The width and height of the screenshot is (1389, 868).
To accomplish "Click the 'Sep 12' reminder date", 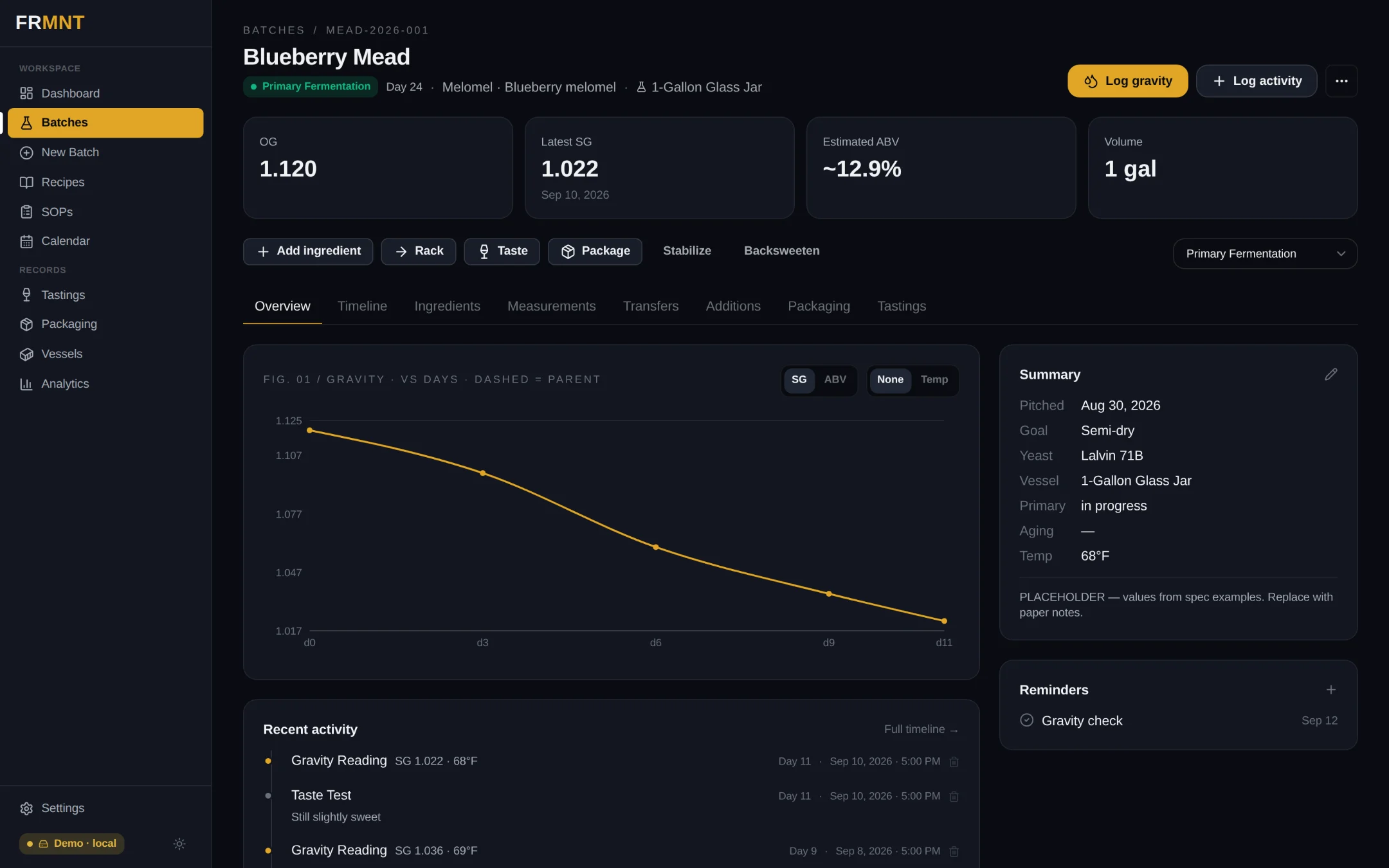I will click(1320, 721).
